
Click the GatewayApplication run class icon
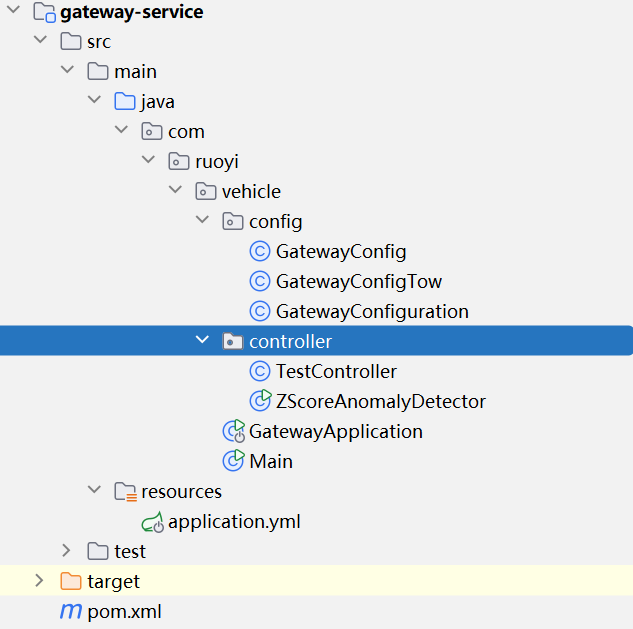(233, 432)
